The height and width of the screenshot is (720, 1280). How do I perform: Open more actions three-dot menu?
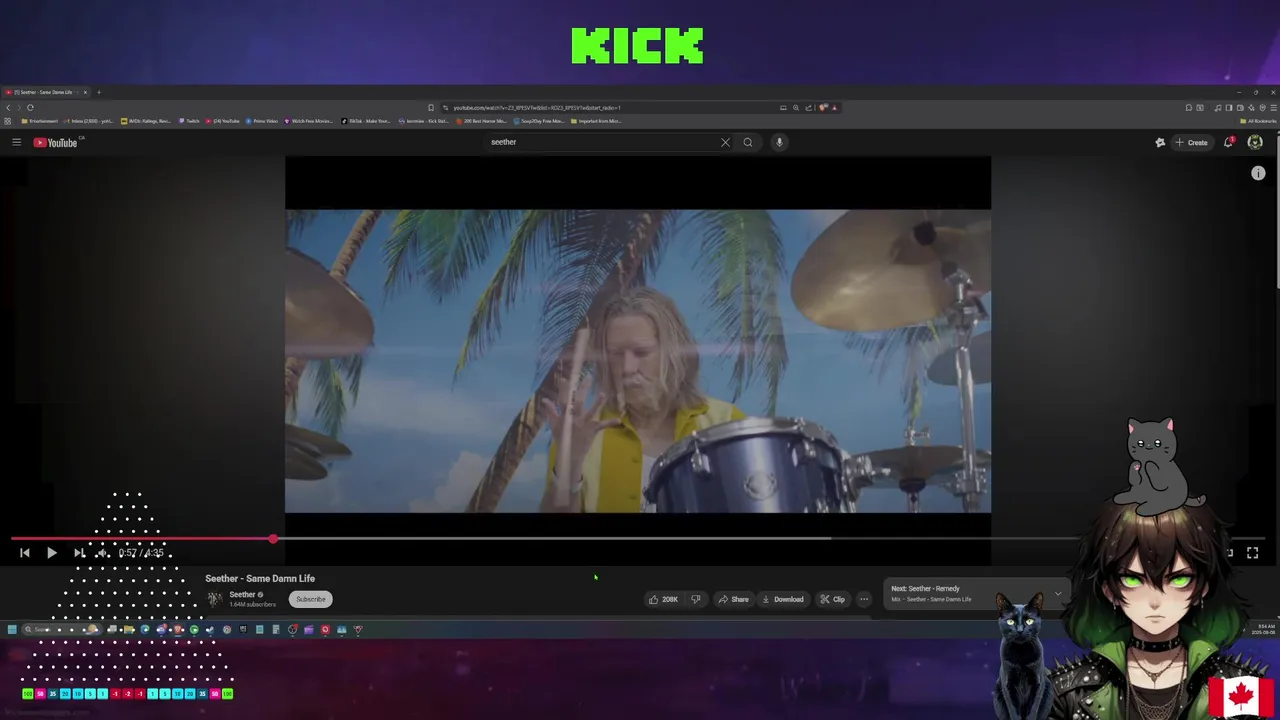[x=864, y=599]
